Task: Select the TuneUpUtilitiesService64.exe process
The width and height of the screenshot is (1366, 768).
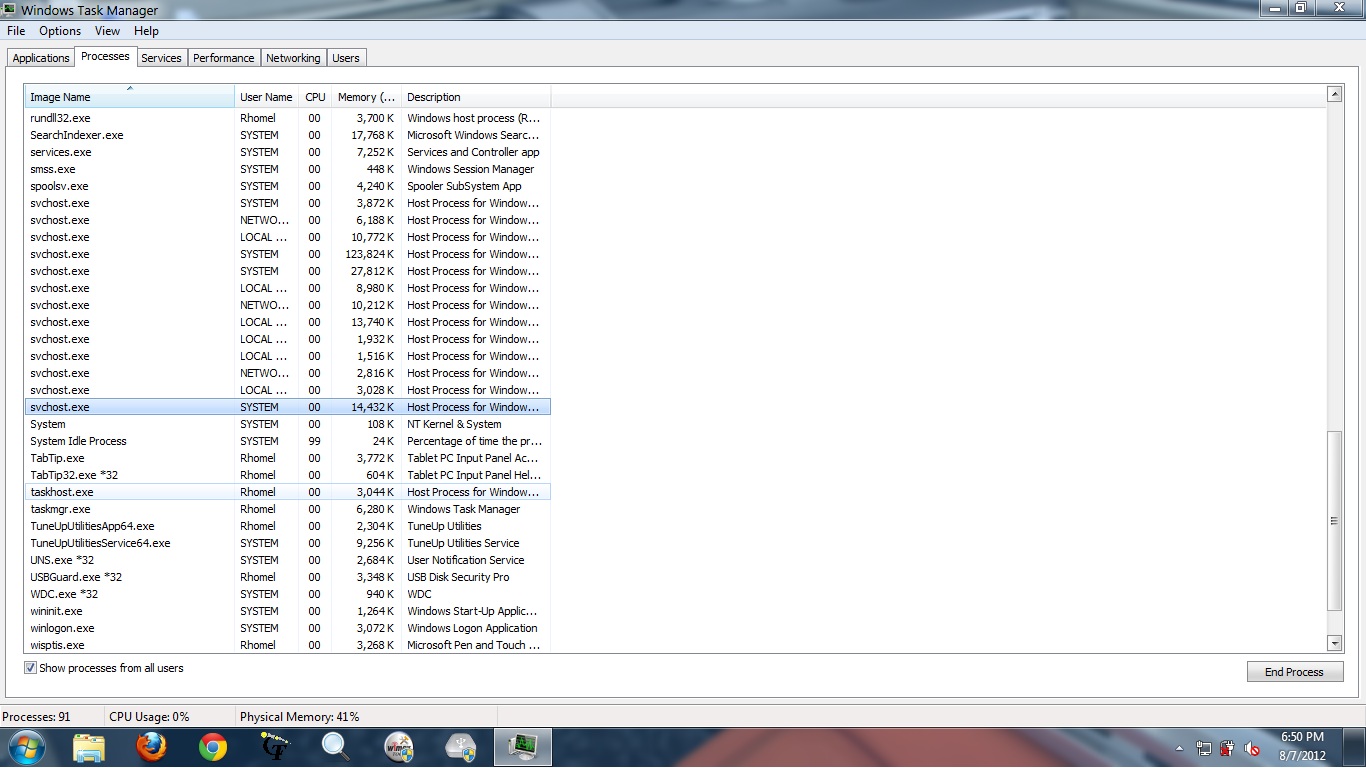Action: coord(287,543)
